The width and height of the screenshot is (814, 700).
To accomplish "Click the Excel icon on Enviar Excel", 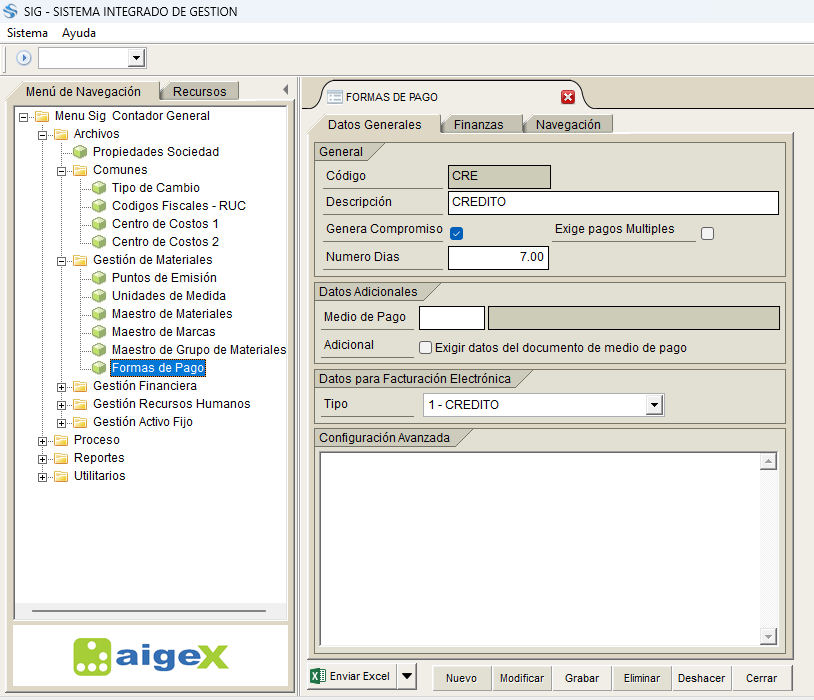I will coord(318,676).
